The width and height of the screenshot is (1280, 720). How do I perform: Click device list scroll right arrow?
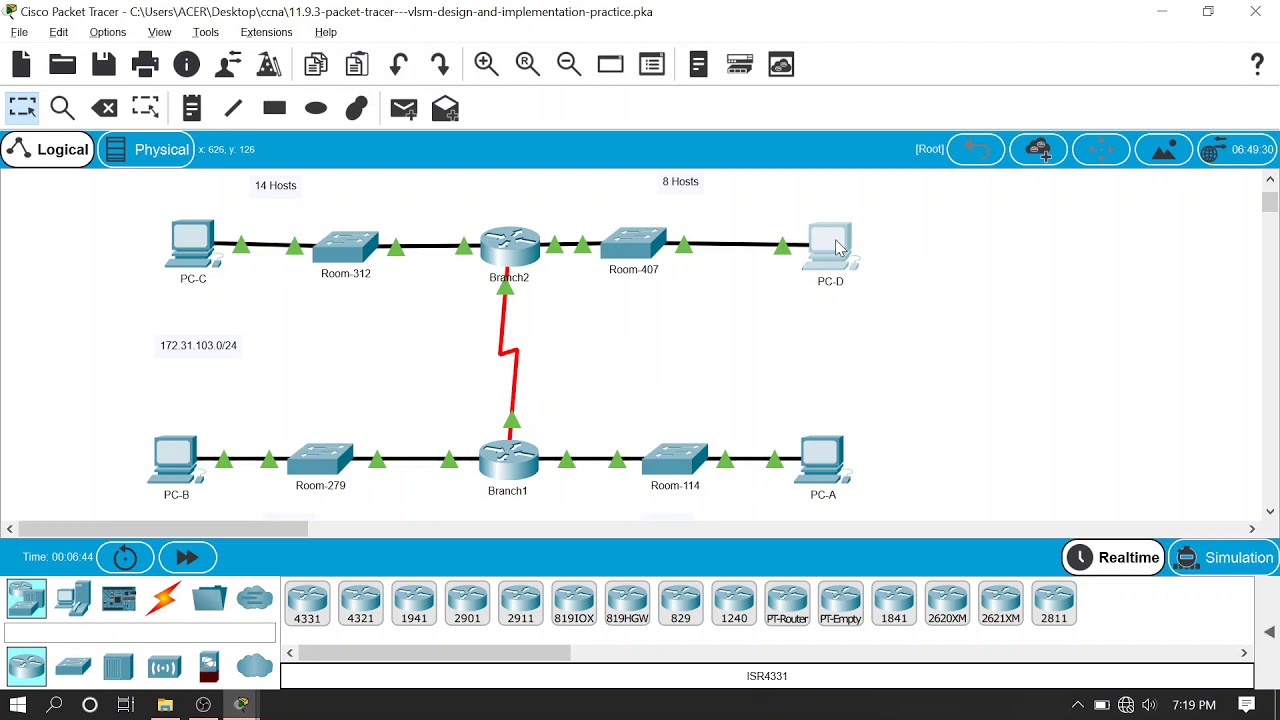1244,653
